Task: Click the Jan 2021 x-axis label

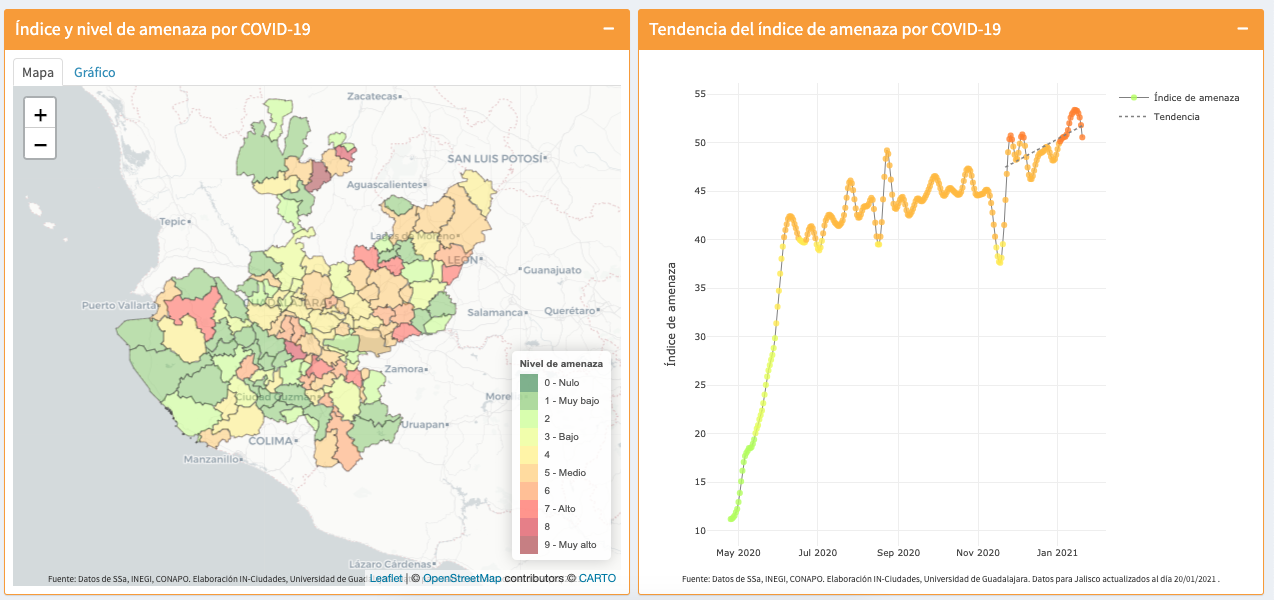Action: tap(1057, 552)
